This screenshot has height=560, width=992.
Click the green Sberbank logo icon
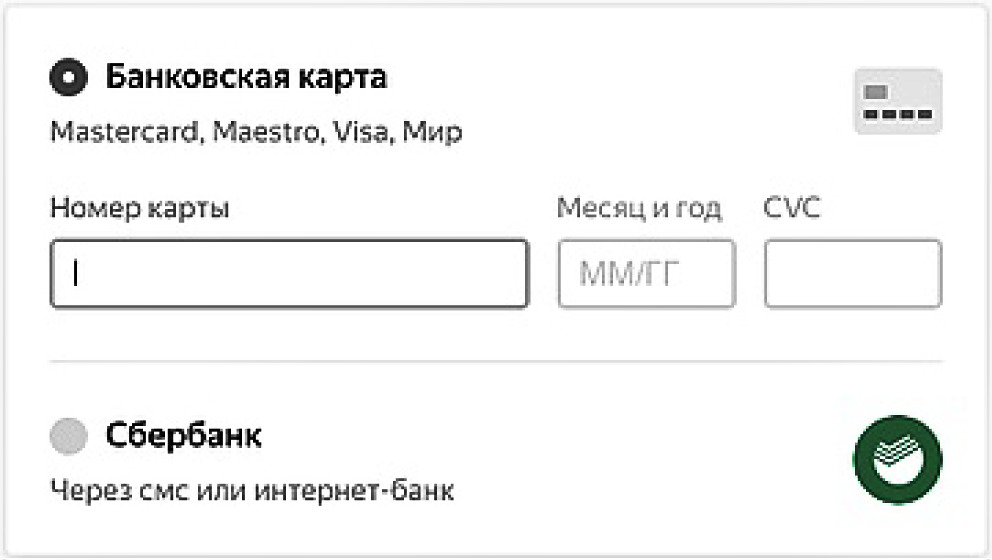[897, 459]
